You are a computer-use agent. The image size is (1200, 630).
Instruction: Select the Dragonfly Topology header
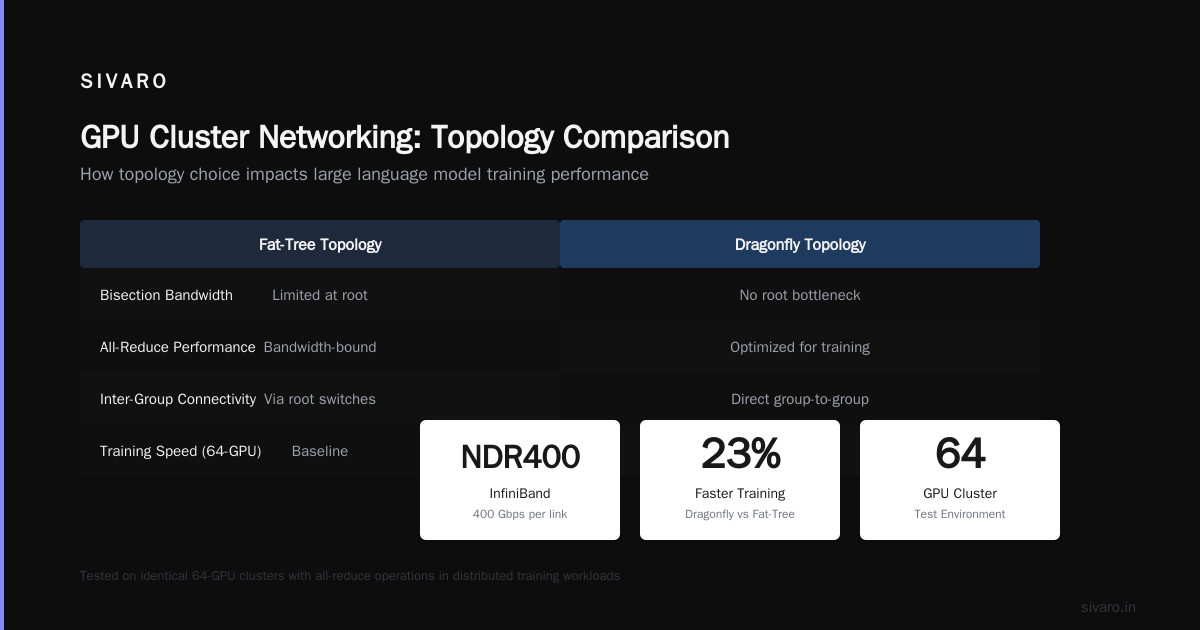click(x=800, y=244)
